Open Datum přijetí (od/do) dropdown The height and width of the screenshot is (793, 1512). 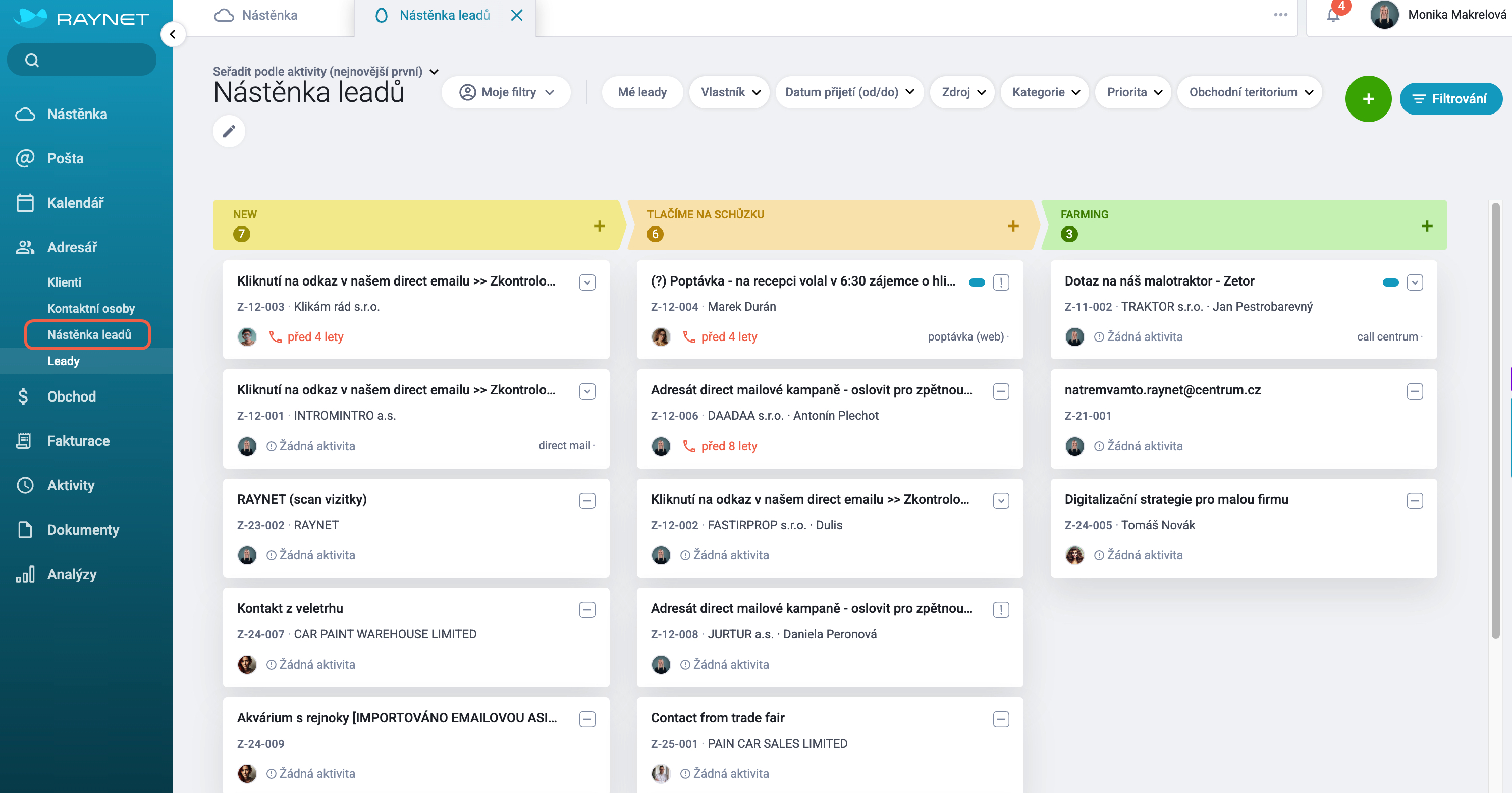[849, 92]
